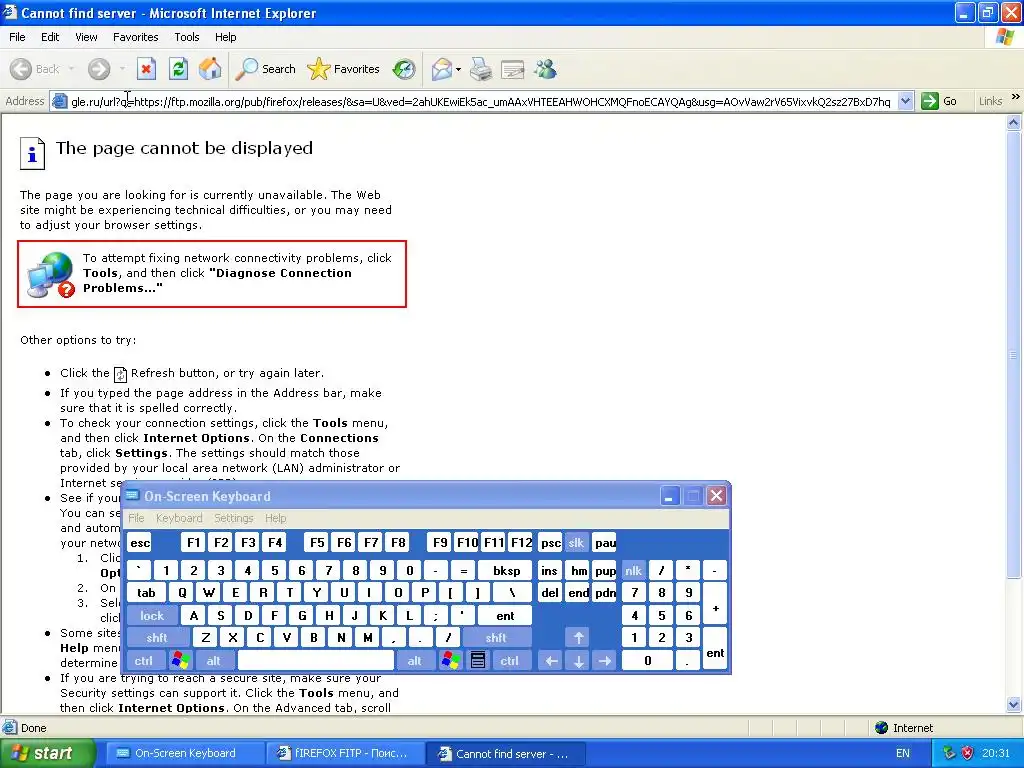Open the History icon in toolbar
The width and height of the screenshot is (1024, 768).
[x=404, y=69]
